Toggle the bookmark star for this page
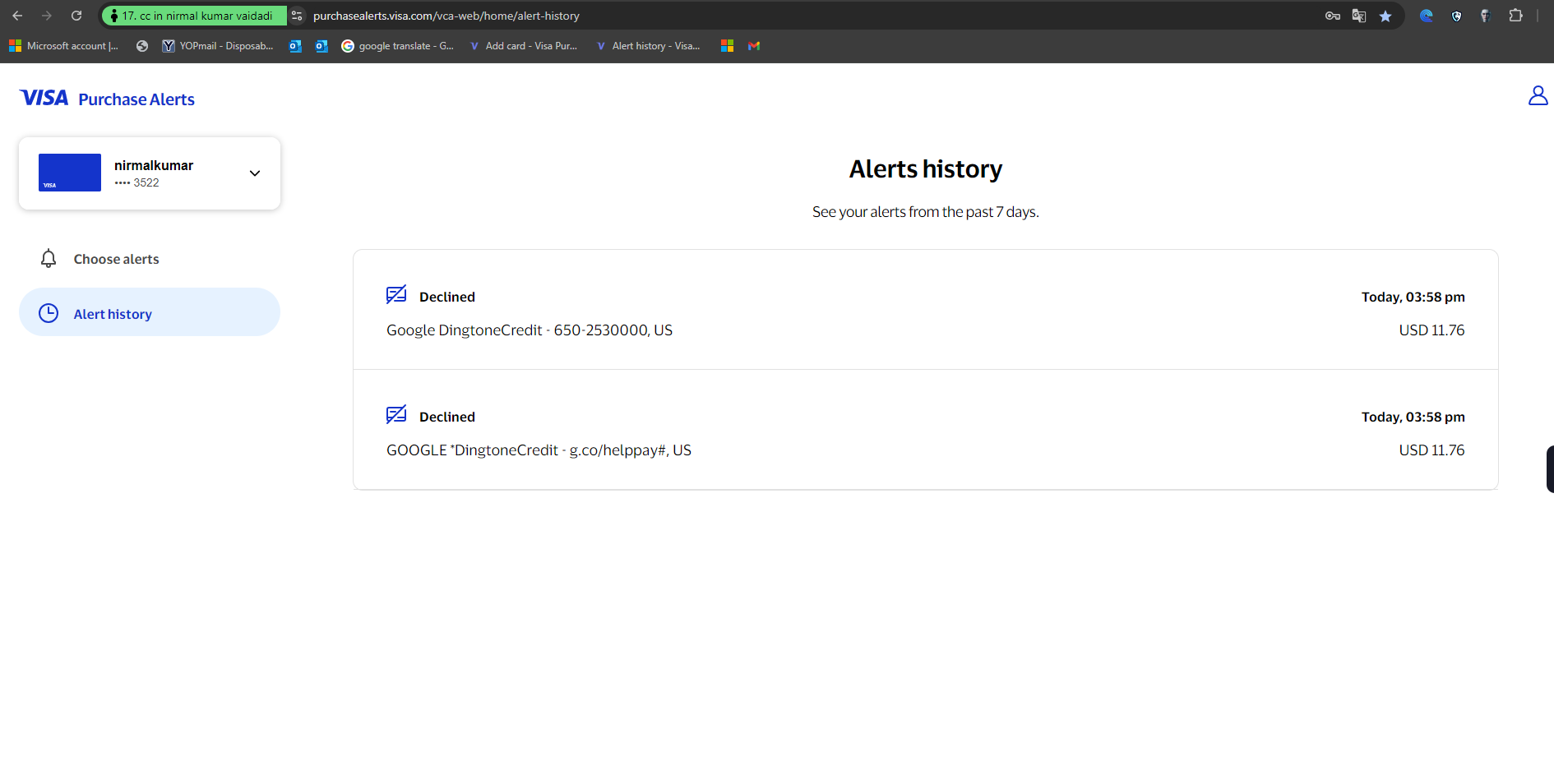 click(x=1385, y=16)
